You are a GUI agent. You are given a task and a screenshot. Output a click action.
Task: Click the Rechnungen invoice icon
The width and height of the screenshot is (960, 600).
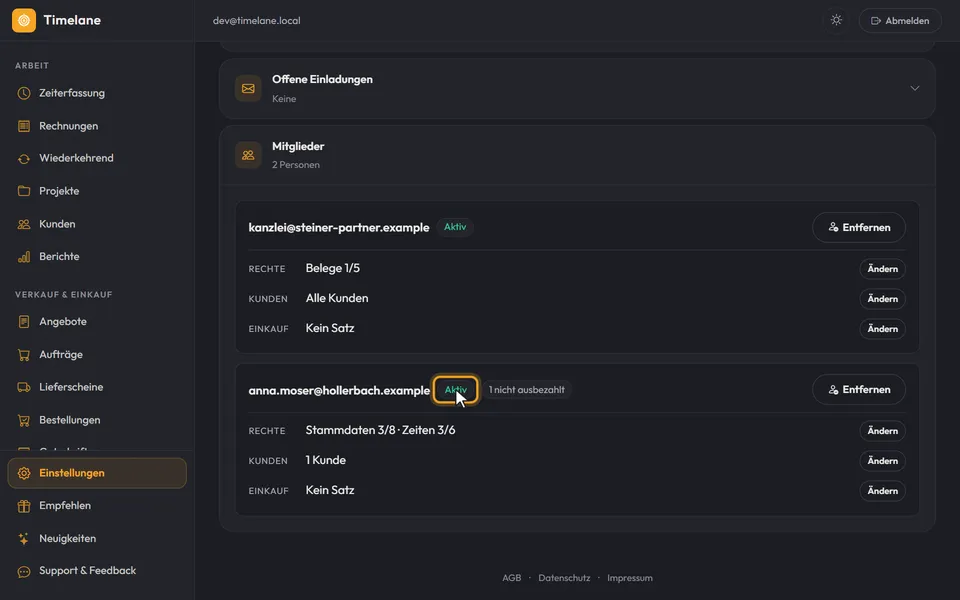(x=24, y=126)
